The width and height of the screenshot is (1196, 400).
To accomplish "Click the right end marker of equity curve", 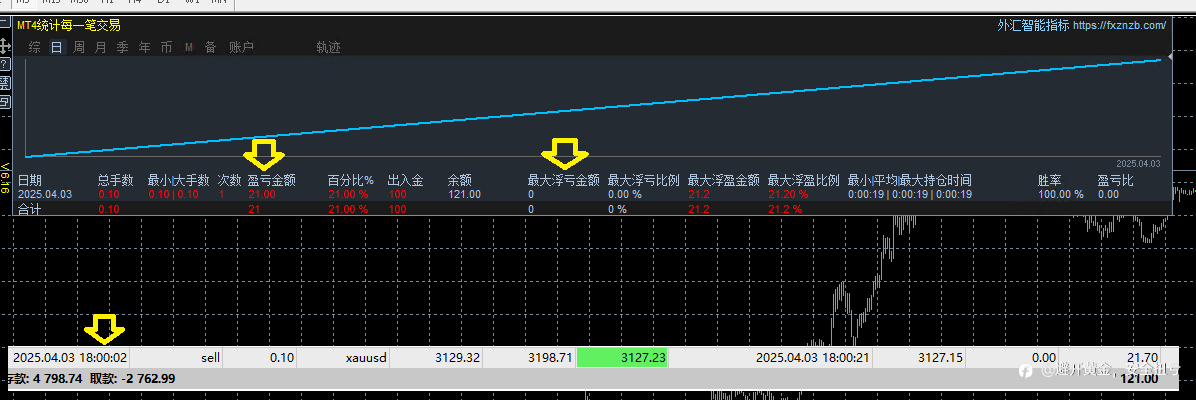I will pyautogui.click(x=1170, y=56).
